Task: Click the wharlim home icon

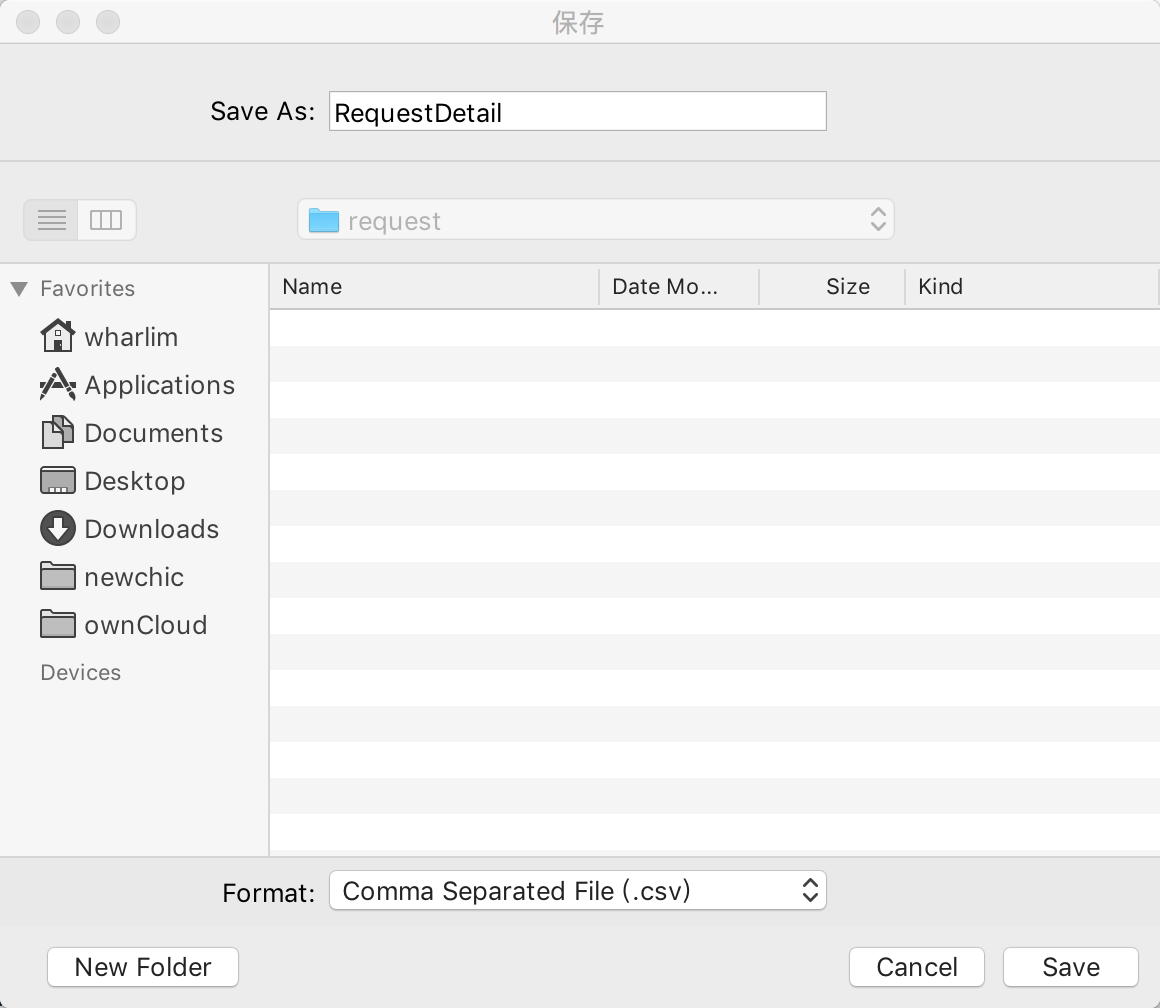Action: tap(58, 336)
